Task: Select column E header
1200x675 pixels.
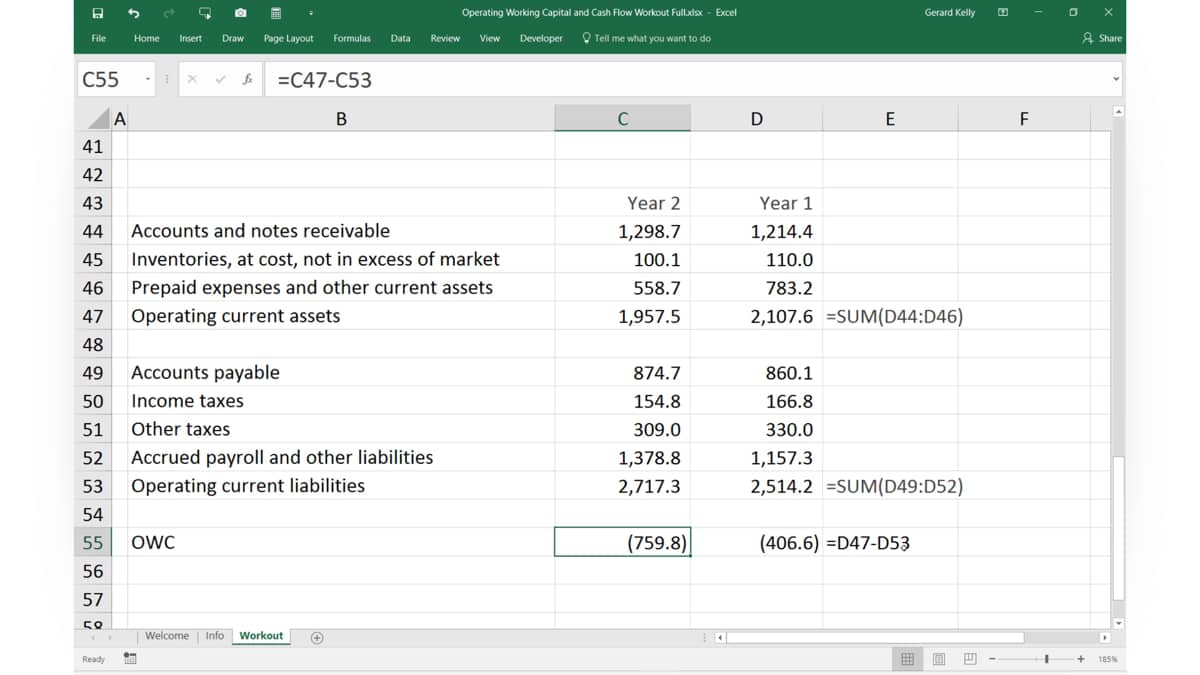Action: click(890, 119)
